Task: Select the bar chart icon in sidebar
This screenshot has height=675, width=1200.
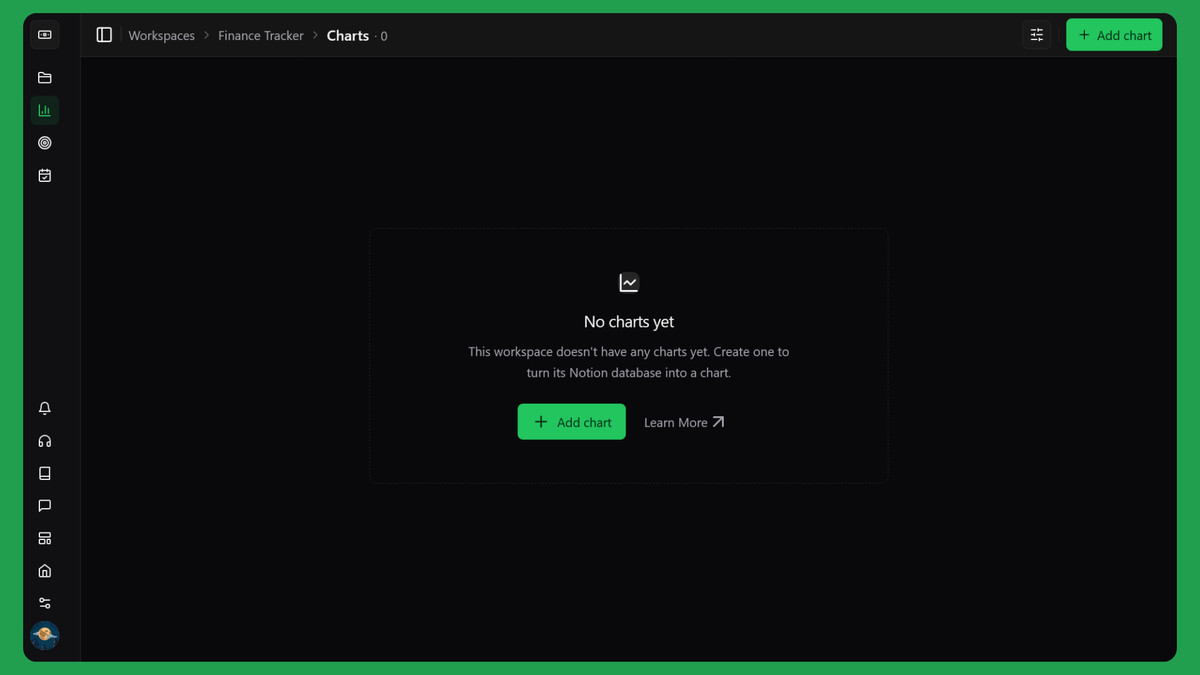Action: [45, 110]
